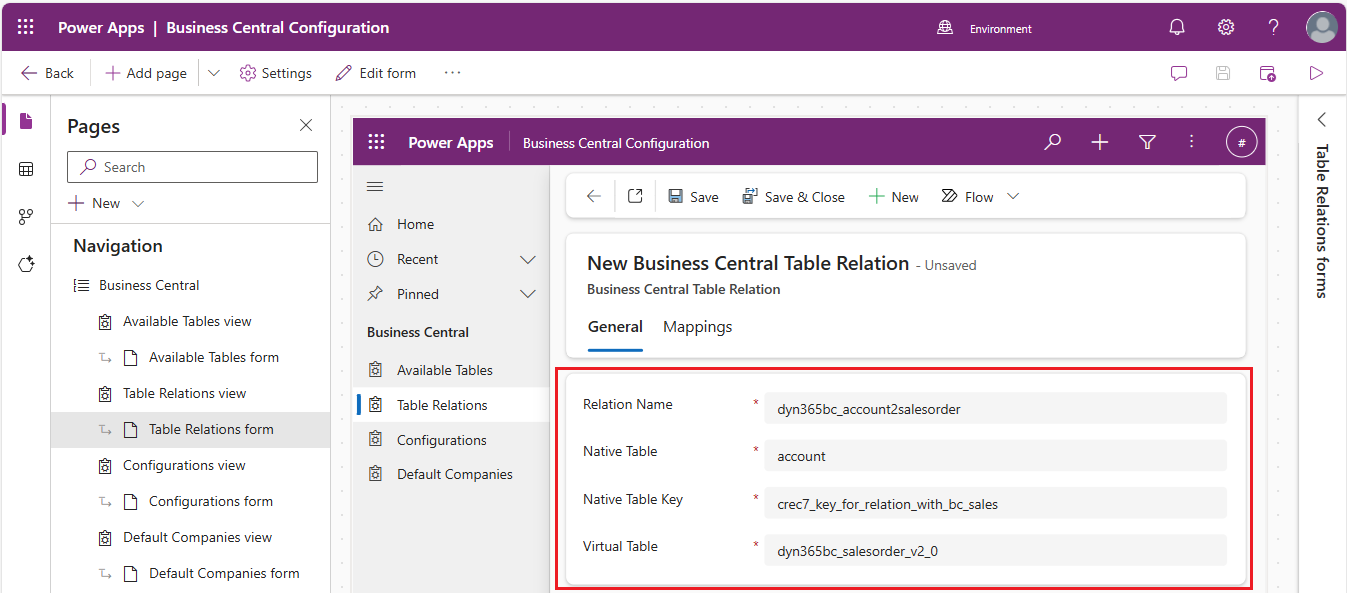Open the comments icon in command bar
This screenshot has height=593, width=1347.
coord(1179,73)
